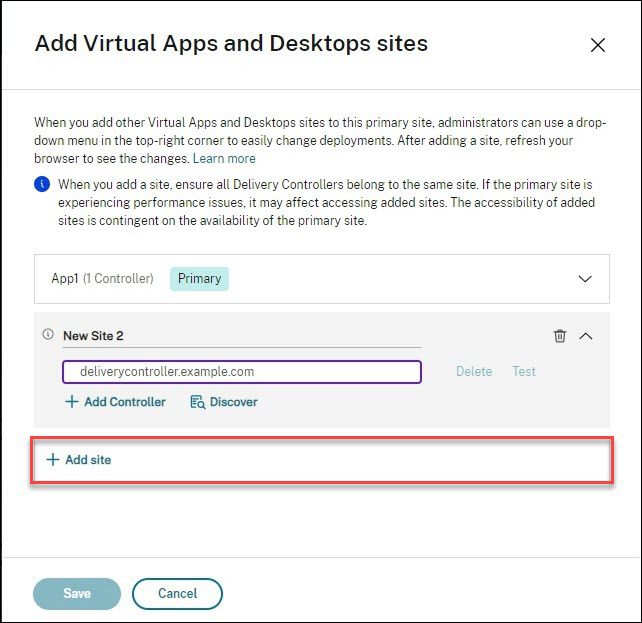Image resolution: width=642 pixels, height=623 pixels.
Task: Click Delete next to the controller address
Action: 474,372
